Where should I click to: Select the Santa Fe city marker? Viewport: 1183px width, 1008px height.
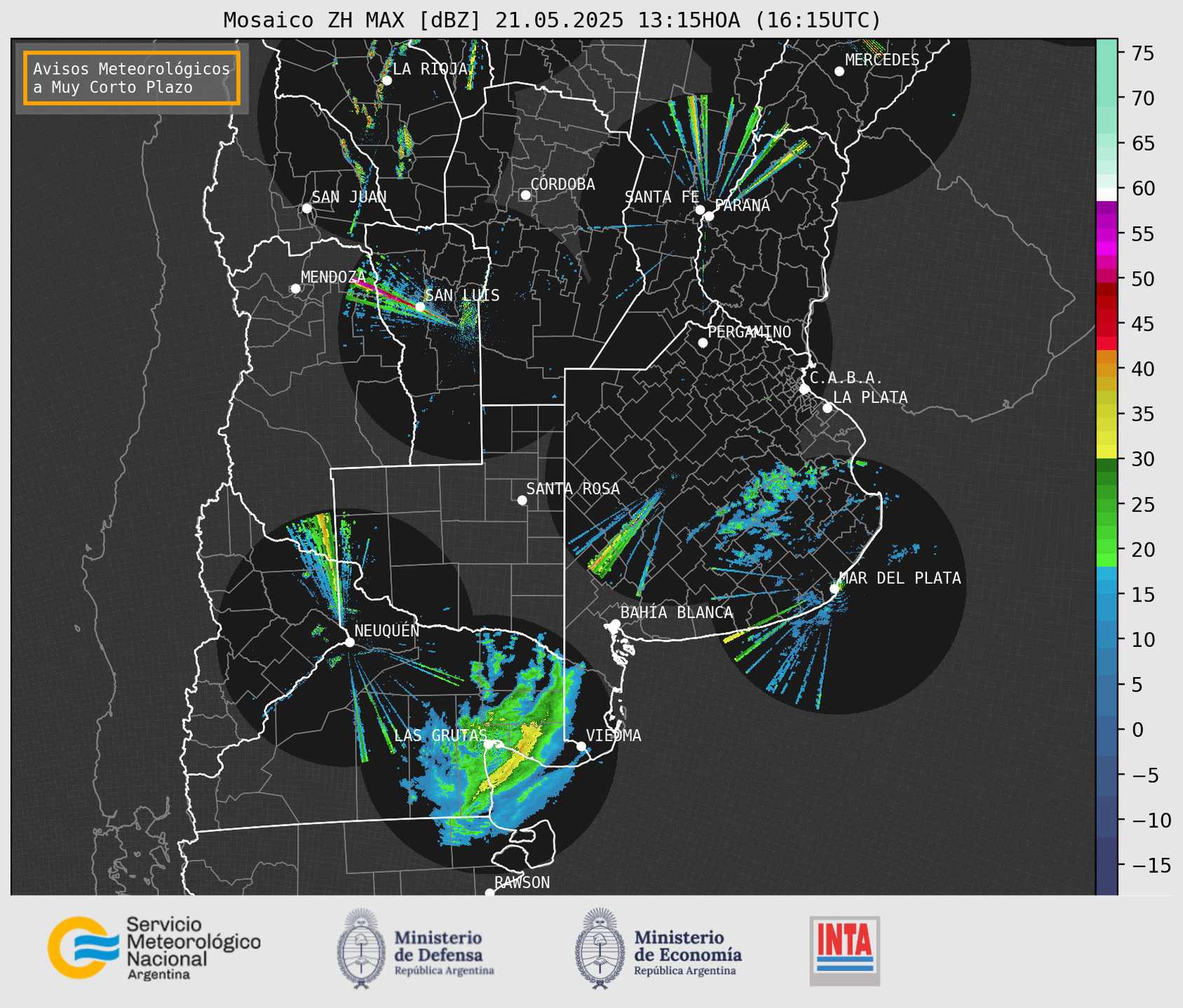click(700, 210)
